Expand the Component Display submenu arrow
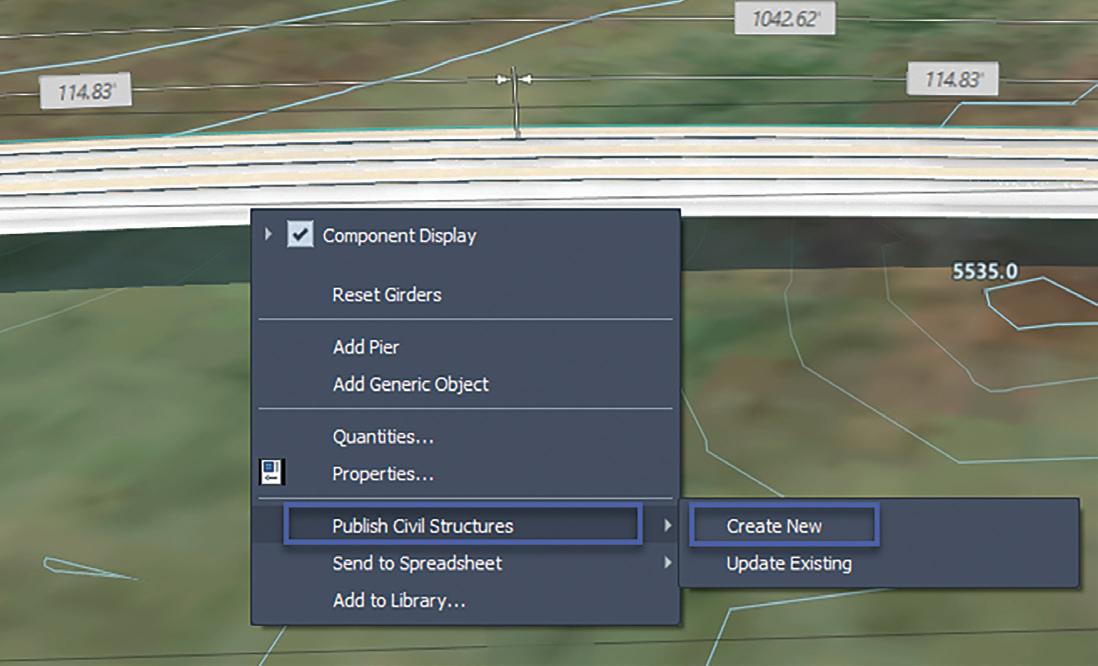The width and height of the screenshot is (1098, 666). click(x=268, y=234)
